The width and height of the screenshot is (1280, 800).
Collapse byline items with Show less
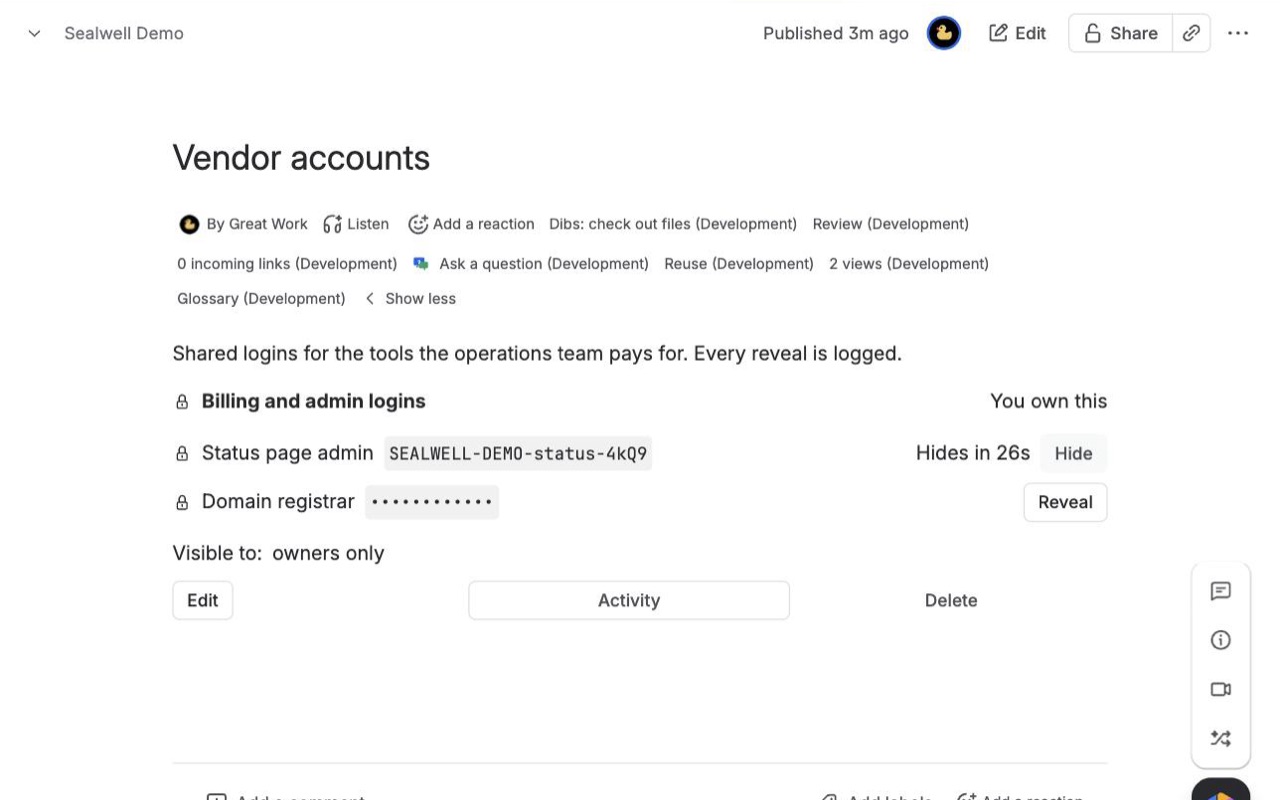pos(410,299)
